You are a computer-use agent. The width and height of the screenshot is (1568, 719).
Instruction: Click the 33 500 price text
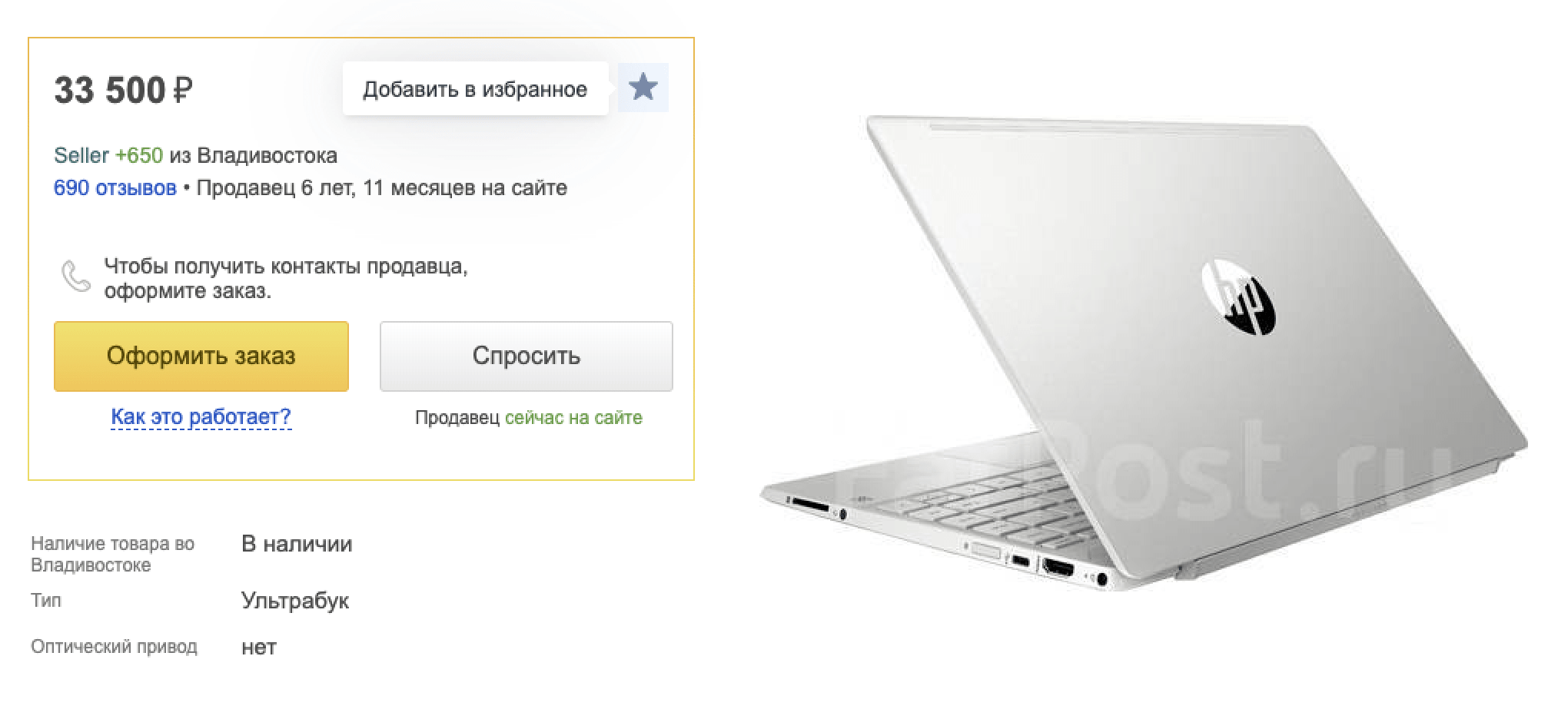(x=110, y=91)
